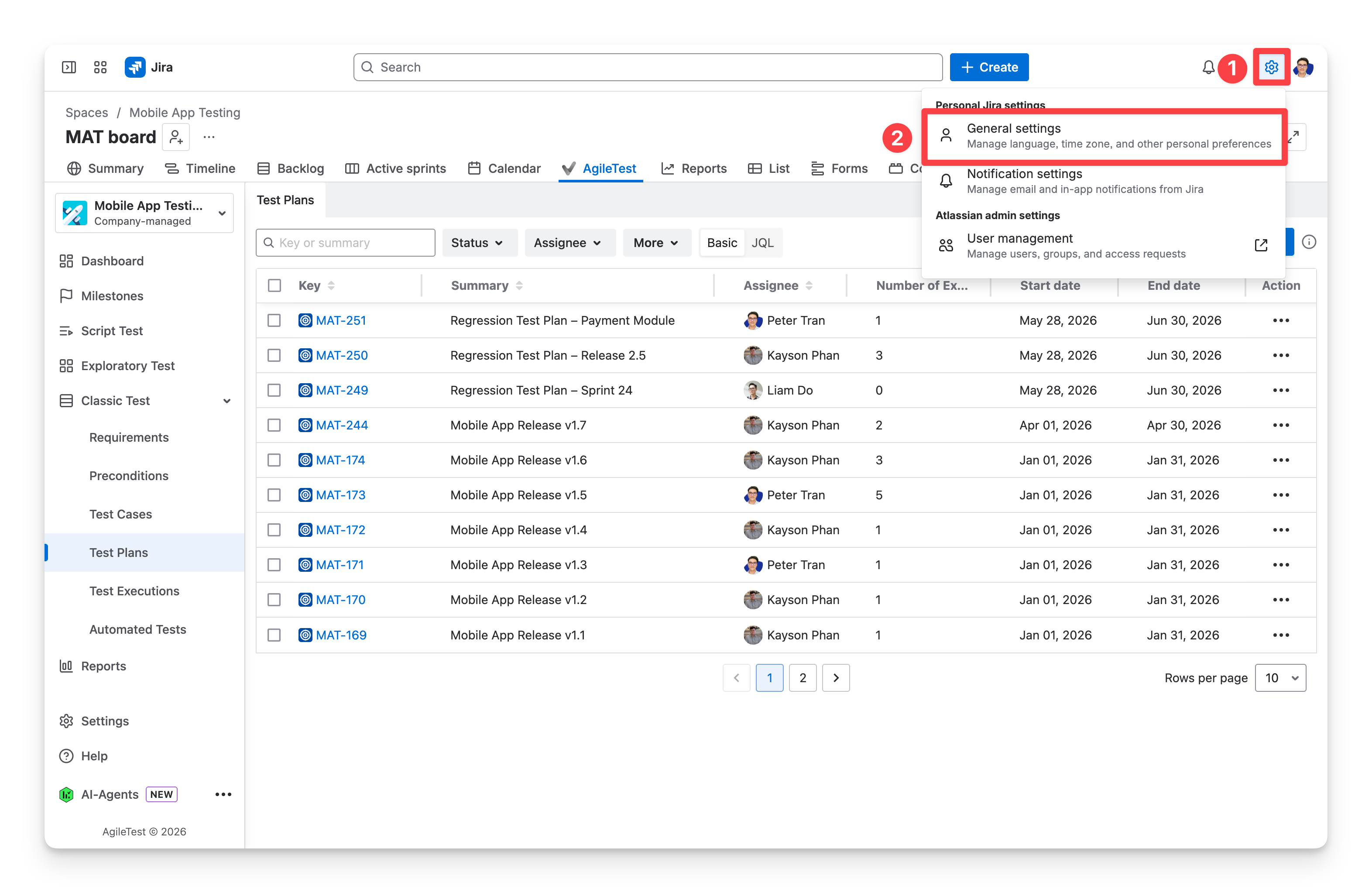This screenshot has width=1372, height=893.
Task: Add people to MAT board icon
Action: tap(176, 137)
